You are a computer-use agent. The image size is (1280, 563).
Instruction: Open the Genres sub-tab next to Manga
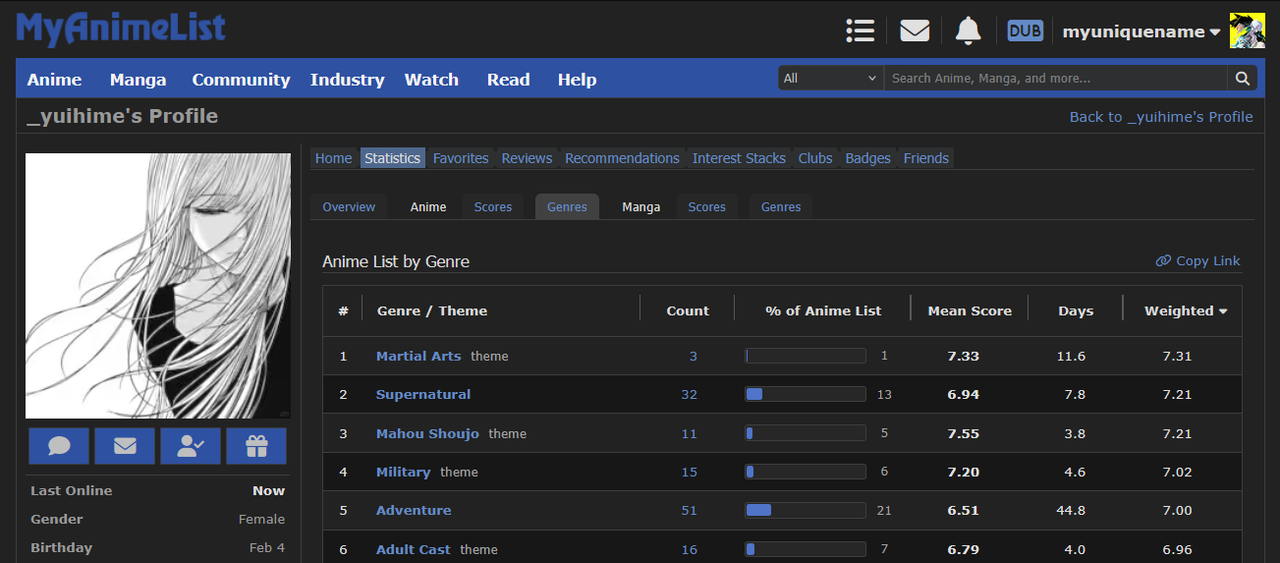tap(781, 207)
